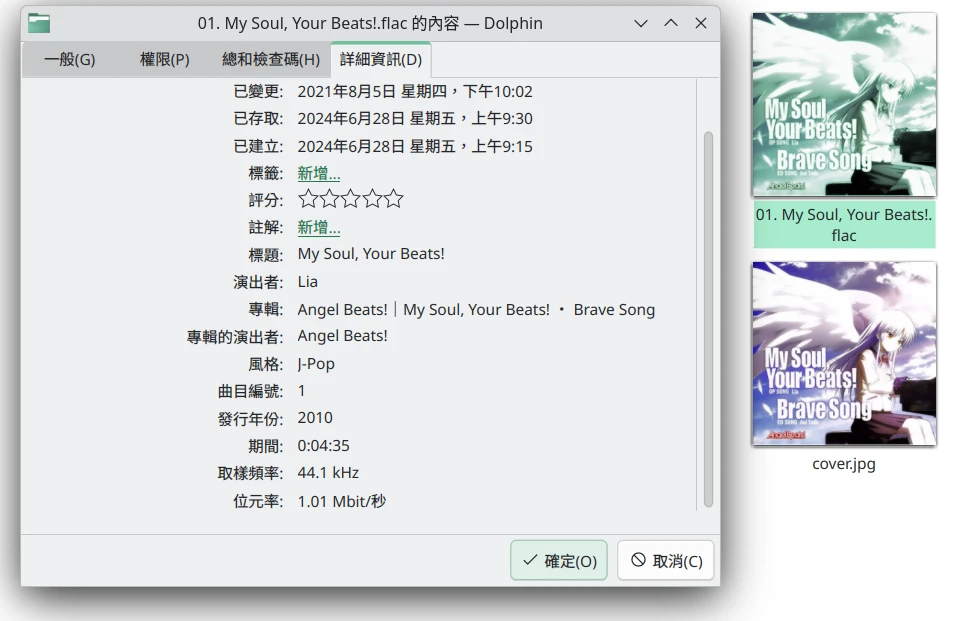
Task: Click the 已建立 date ending 上午9:15
Action: (415, 146)
